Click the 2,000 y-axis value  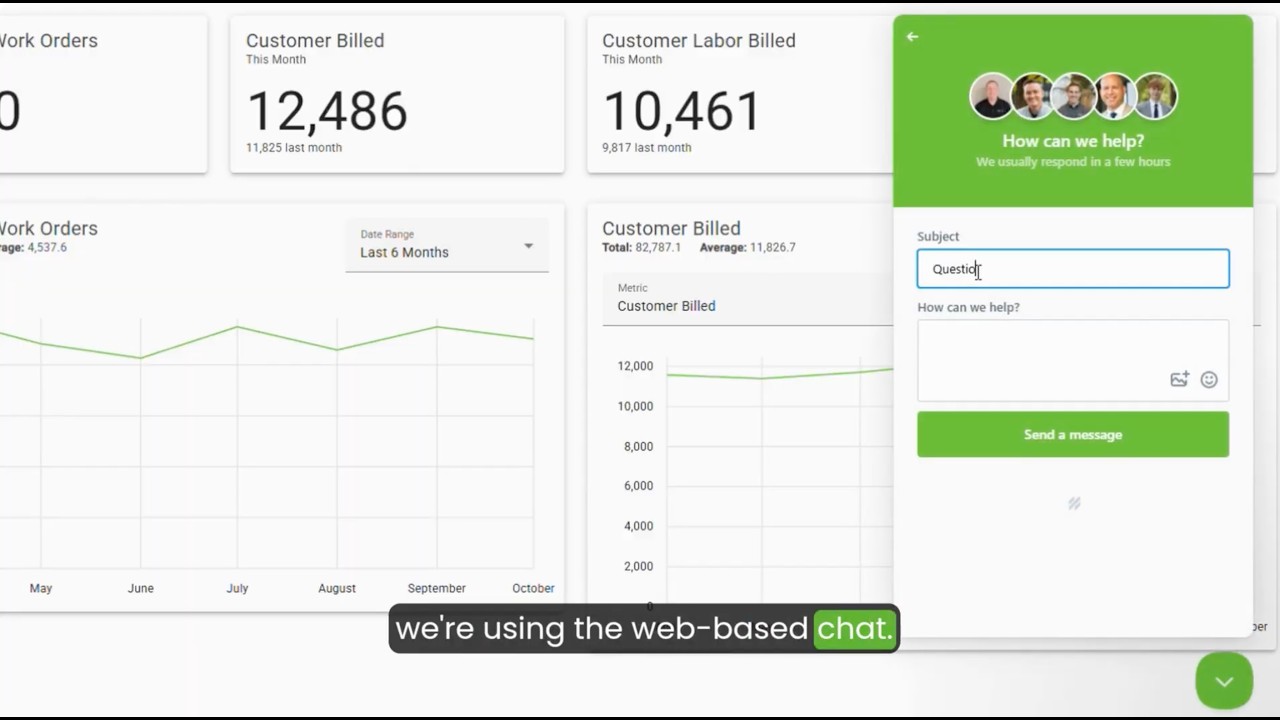pyautogui.click(x=638, y=566)
